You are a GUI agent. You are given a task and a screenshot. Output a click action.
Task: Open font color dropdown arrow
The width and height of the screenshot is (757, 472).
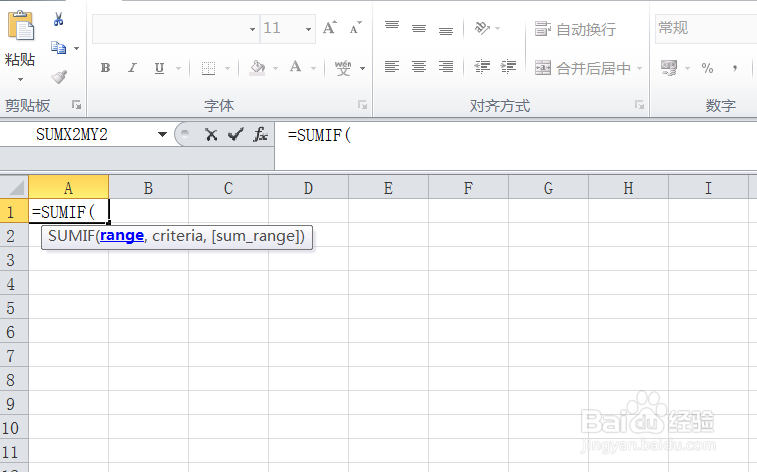313,69
